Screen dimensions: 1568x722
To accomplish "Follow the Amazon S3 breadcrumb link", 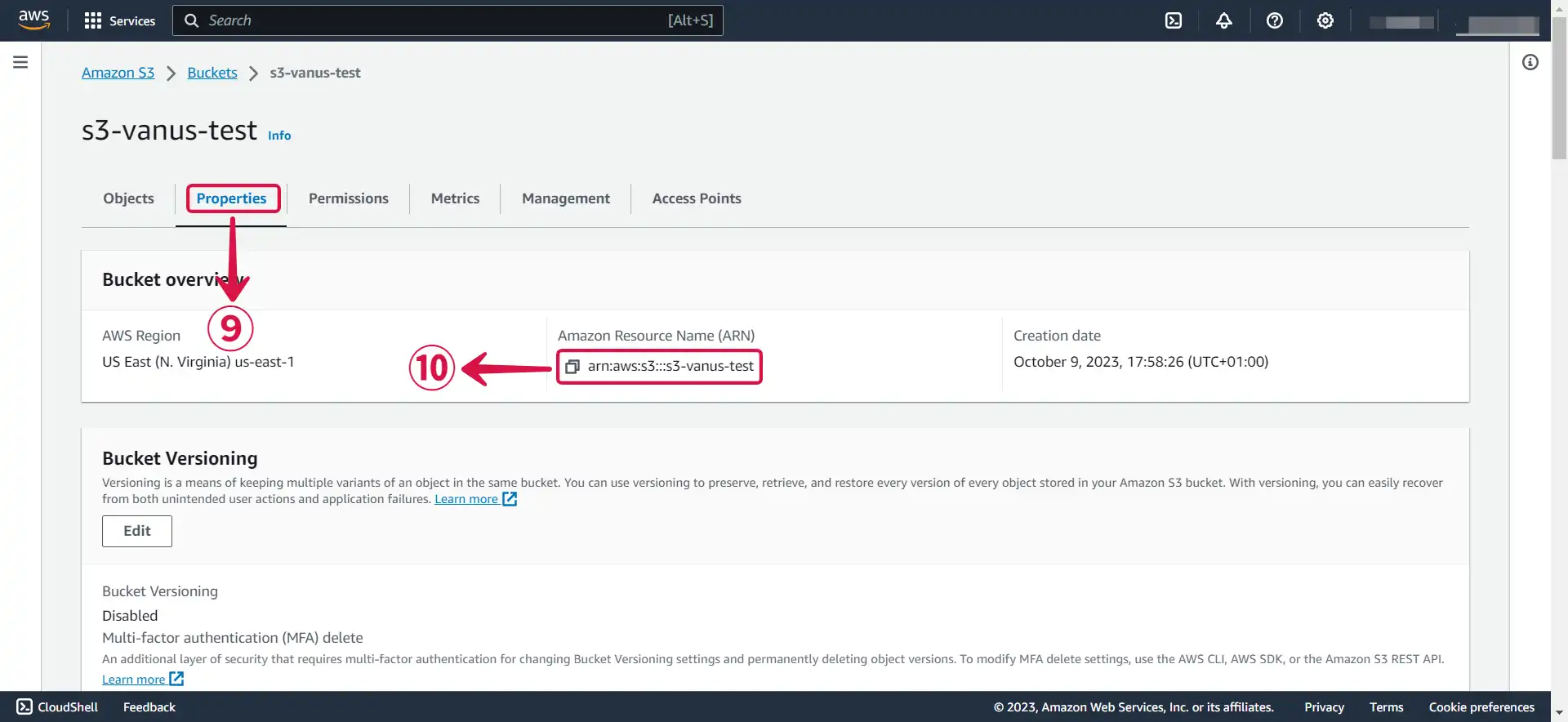I will click(x=118, y=73).
